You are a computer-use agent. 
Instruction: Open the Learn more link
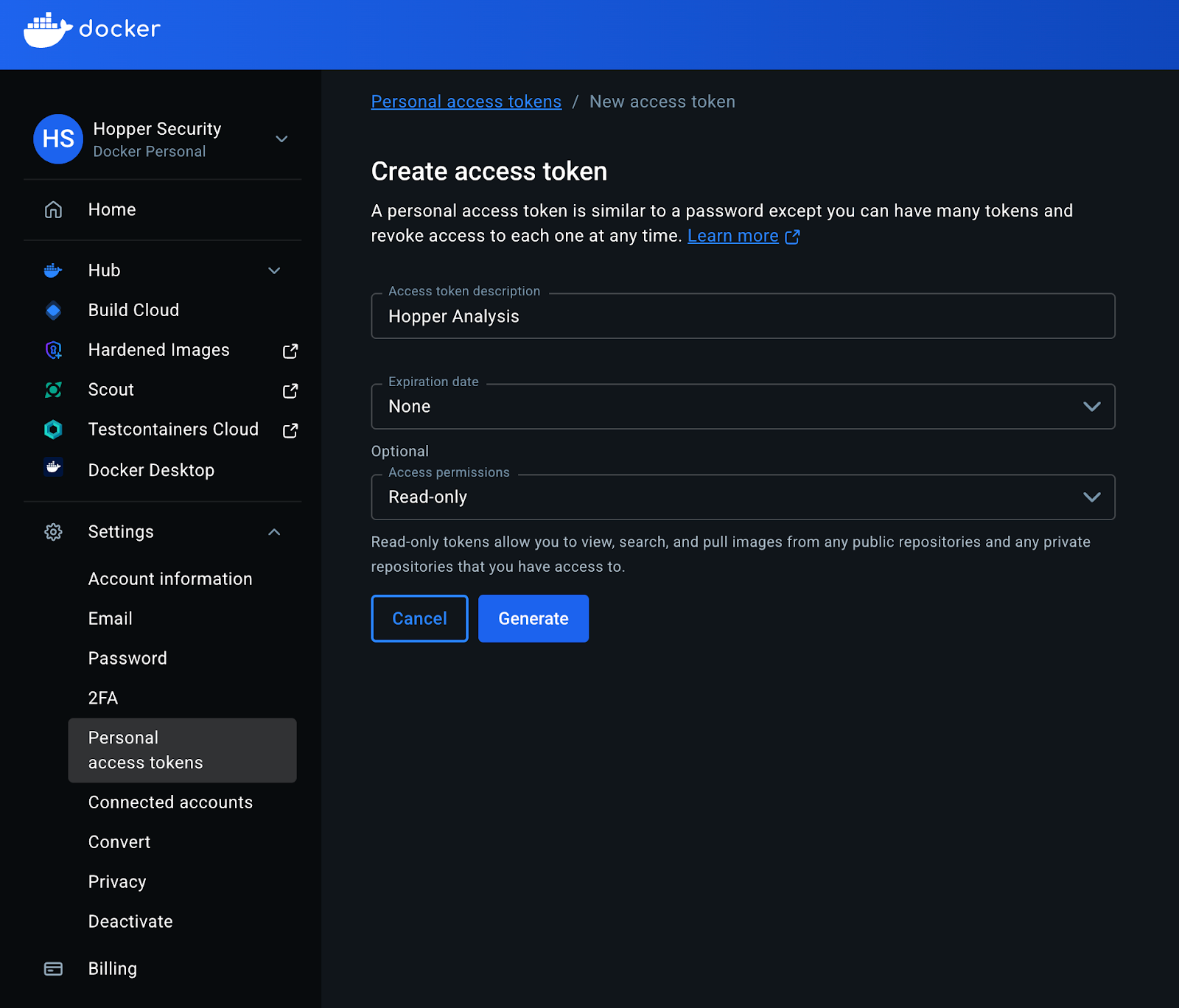pyautogui.click(x=733, y=236)
